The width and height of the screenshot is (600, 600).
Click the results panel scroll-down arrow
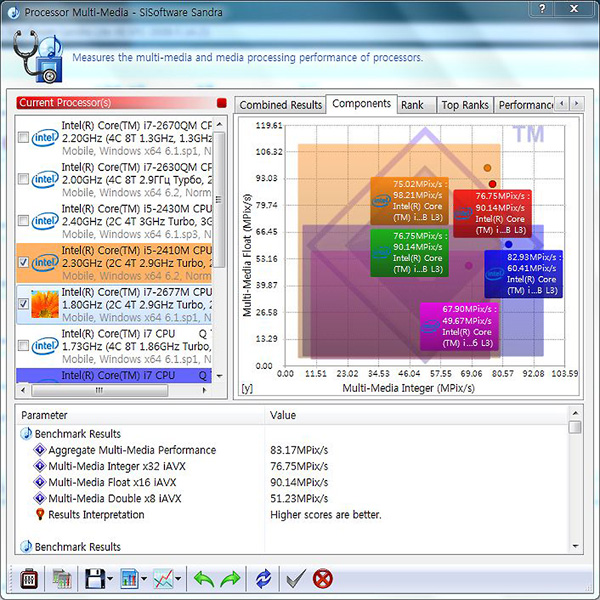click(575, 546)
